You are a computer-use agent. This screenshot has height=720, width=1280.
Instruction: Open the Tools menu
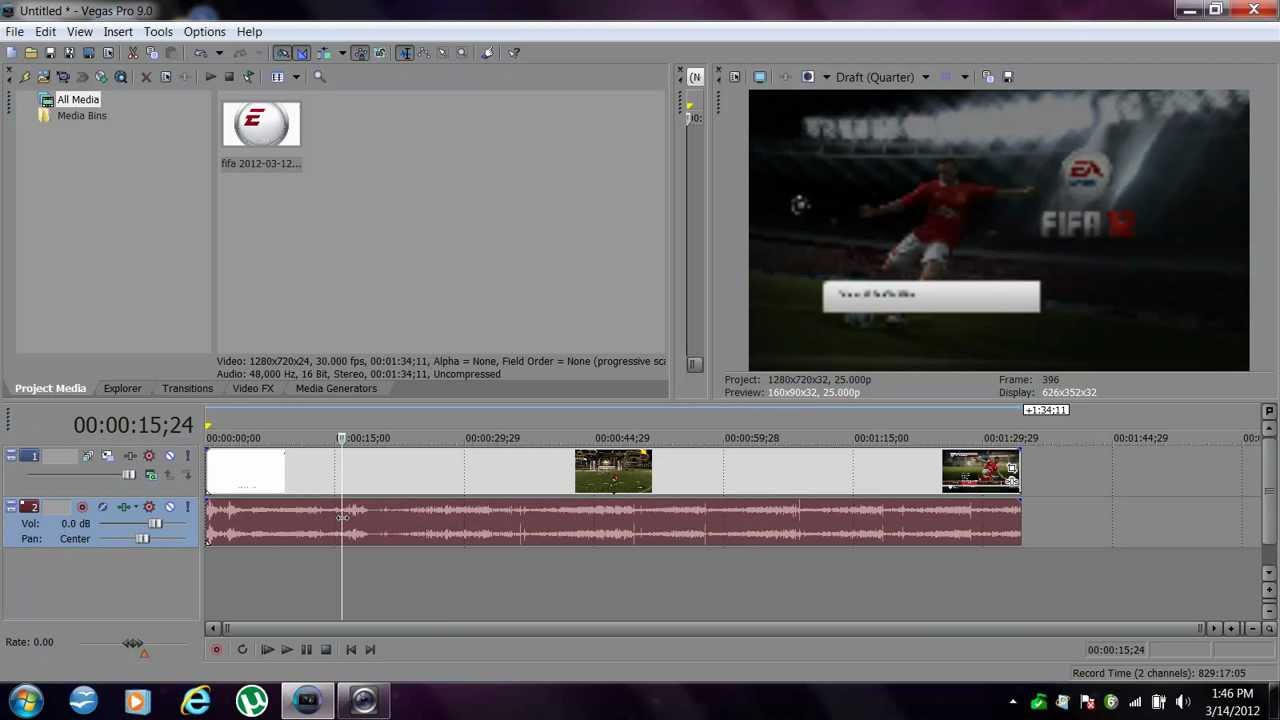[x=158, y=32]
